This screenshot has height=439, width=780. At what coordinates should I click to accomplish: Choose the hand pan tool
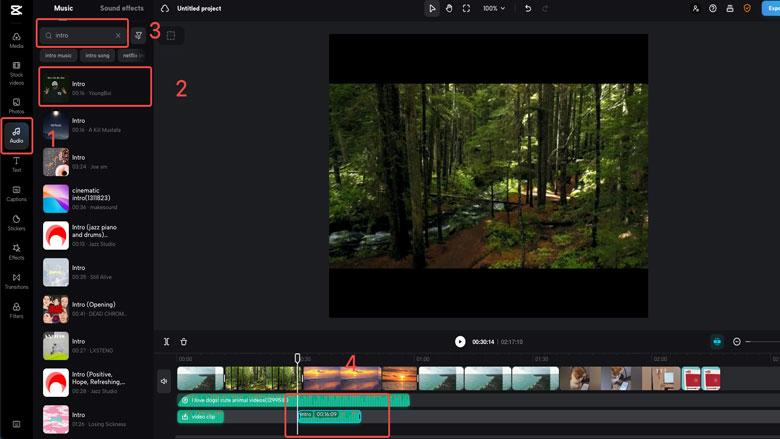(x=449, y=8)
